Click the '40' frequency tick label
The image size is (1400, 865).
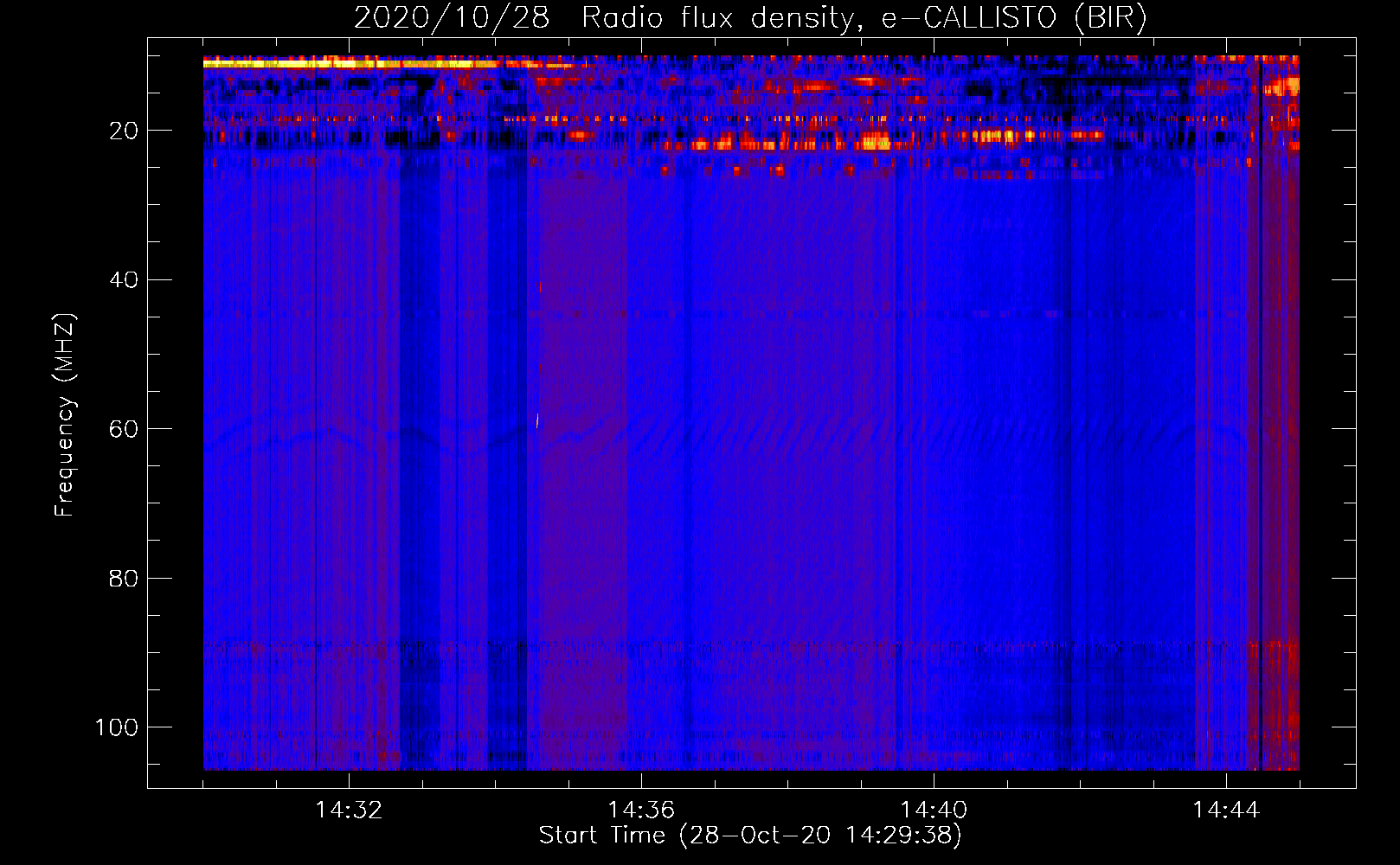coord(124,280)
